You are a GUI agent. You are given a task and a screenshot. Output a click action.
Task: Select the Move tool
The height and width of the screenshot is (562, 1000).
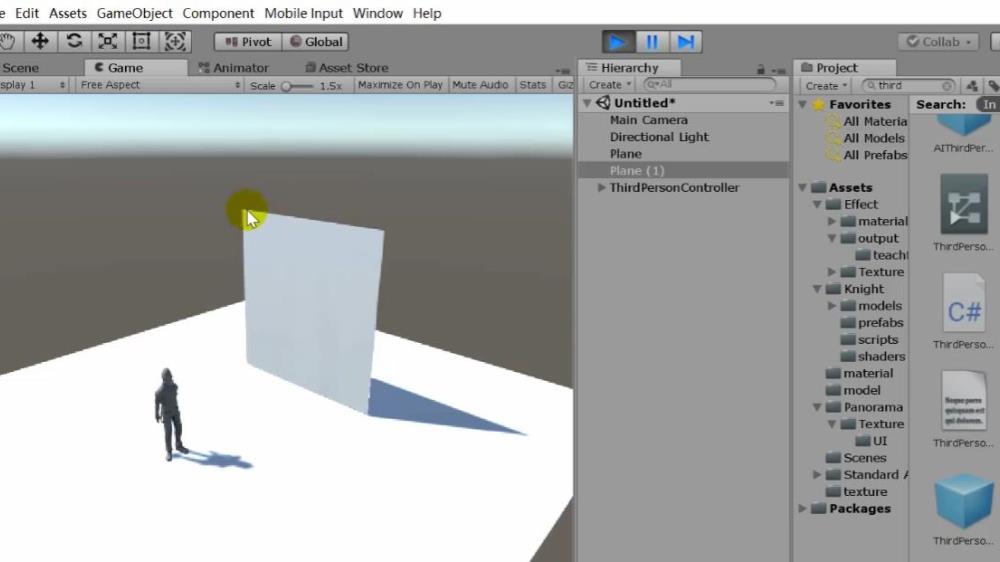pos(40,41)
